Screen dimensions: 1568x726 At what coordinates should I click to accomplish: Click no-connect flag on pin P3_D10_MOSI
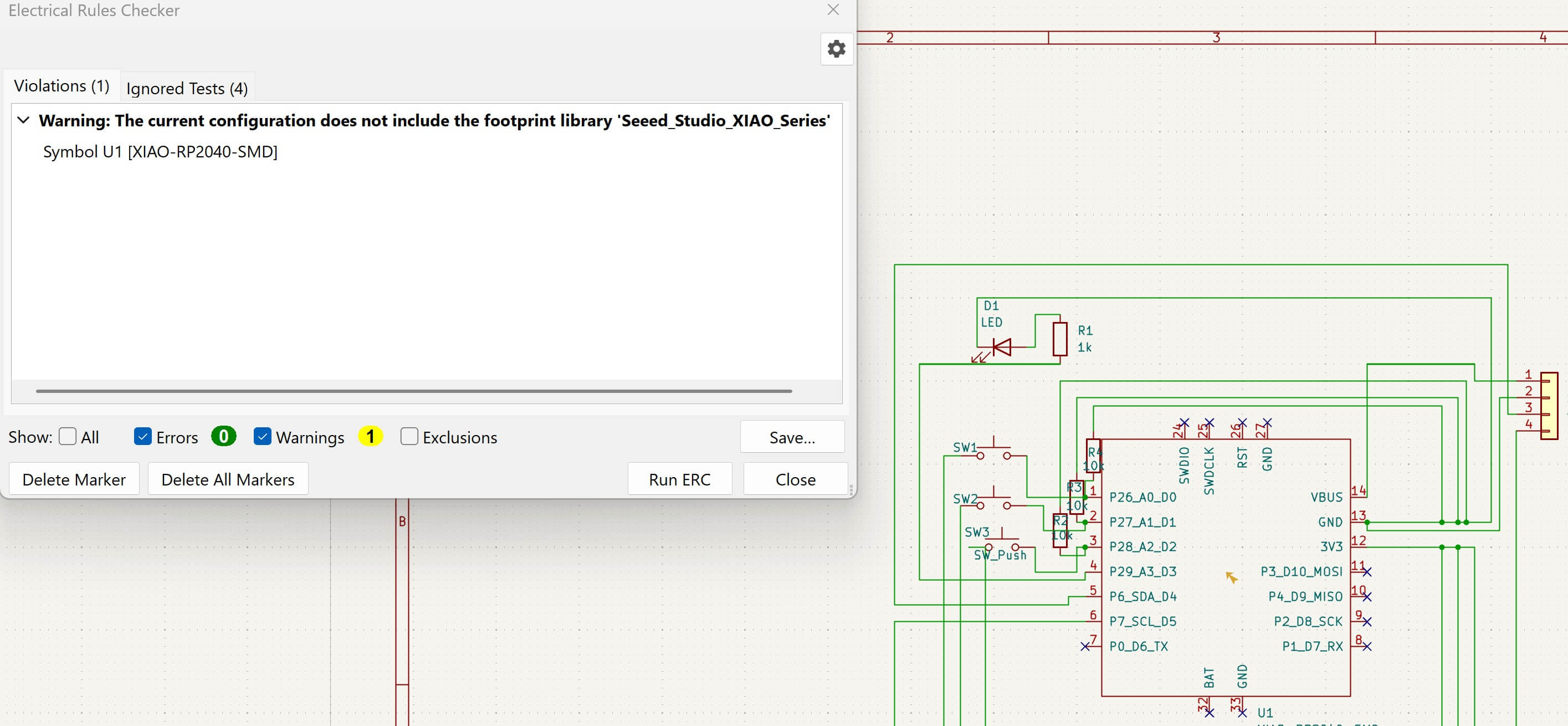(x=1367, y=572)
